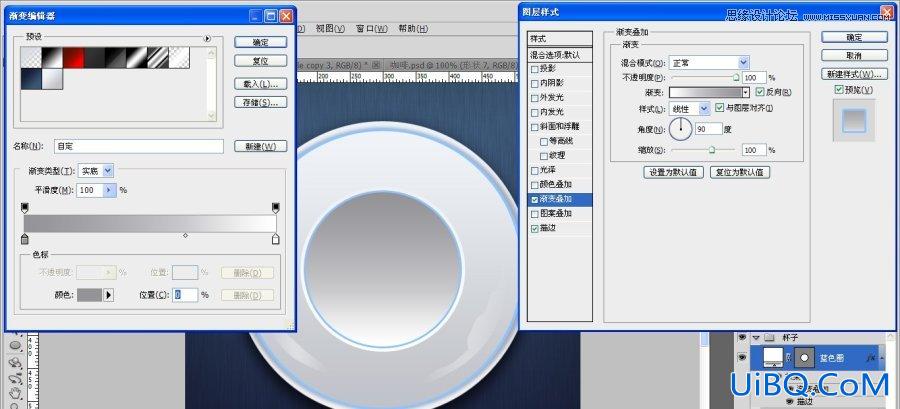Enable the 投影 drop shadow checkbox
Viewport: 900px width, 409px height.
[535, 69]
